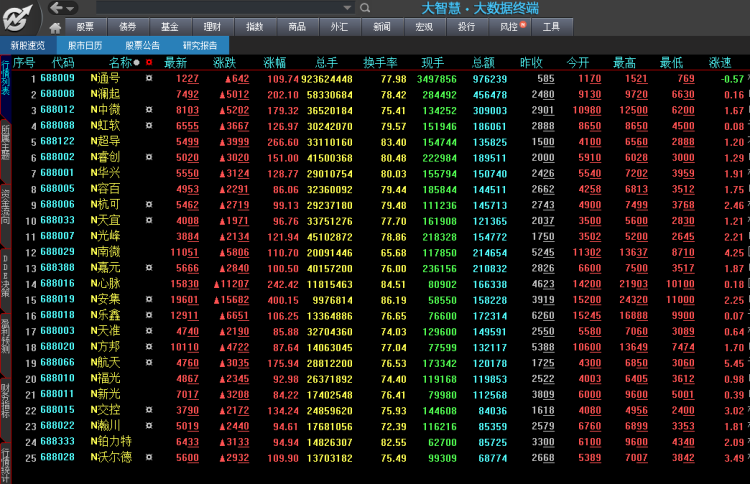Expand the search box dropdown arrow
Screen dimensions: 750x484
click(348, 8)
